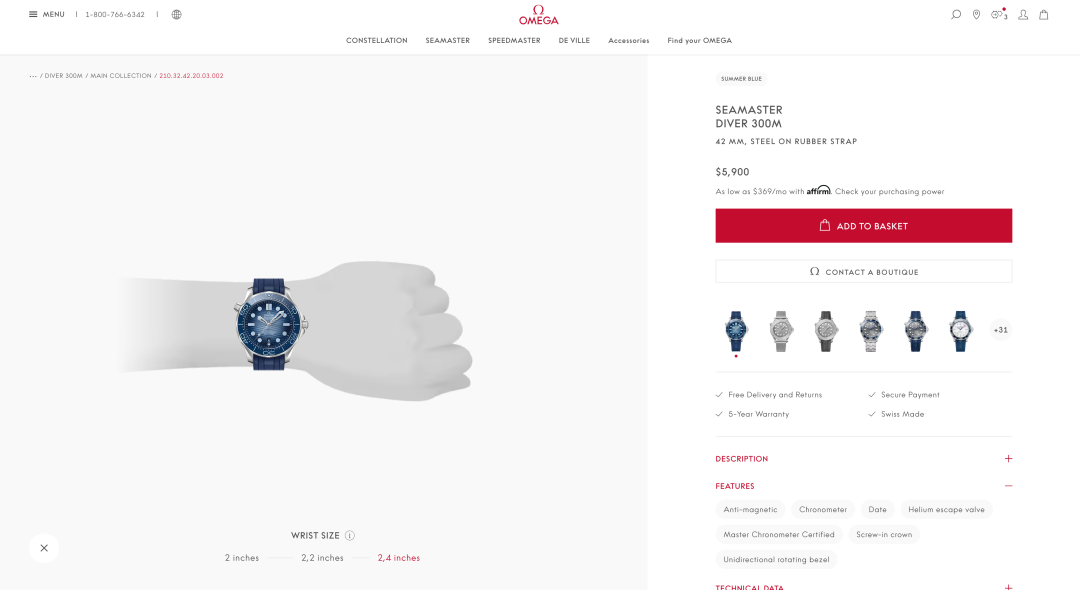Select the 2,2 inches wrist size
This screenshot has height=590, width=1080.
coord(322,558)
